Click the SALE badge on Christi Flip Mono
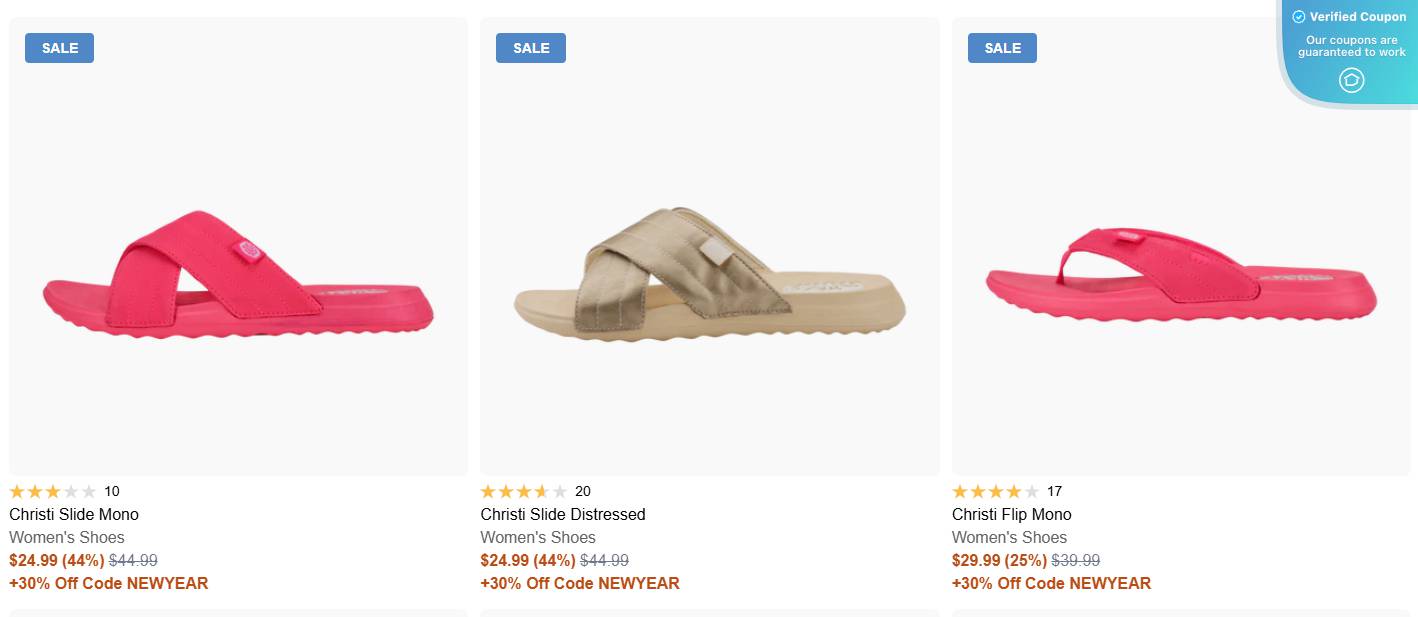The image size is (1418, 617). 1001,47
